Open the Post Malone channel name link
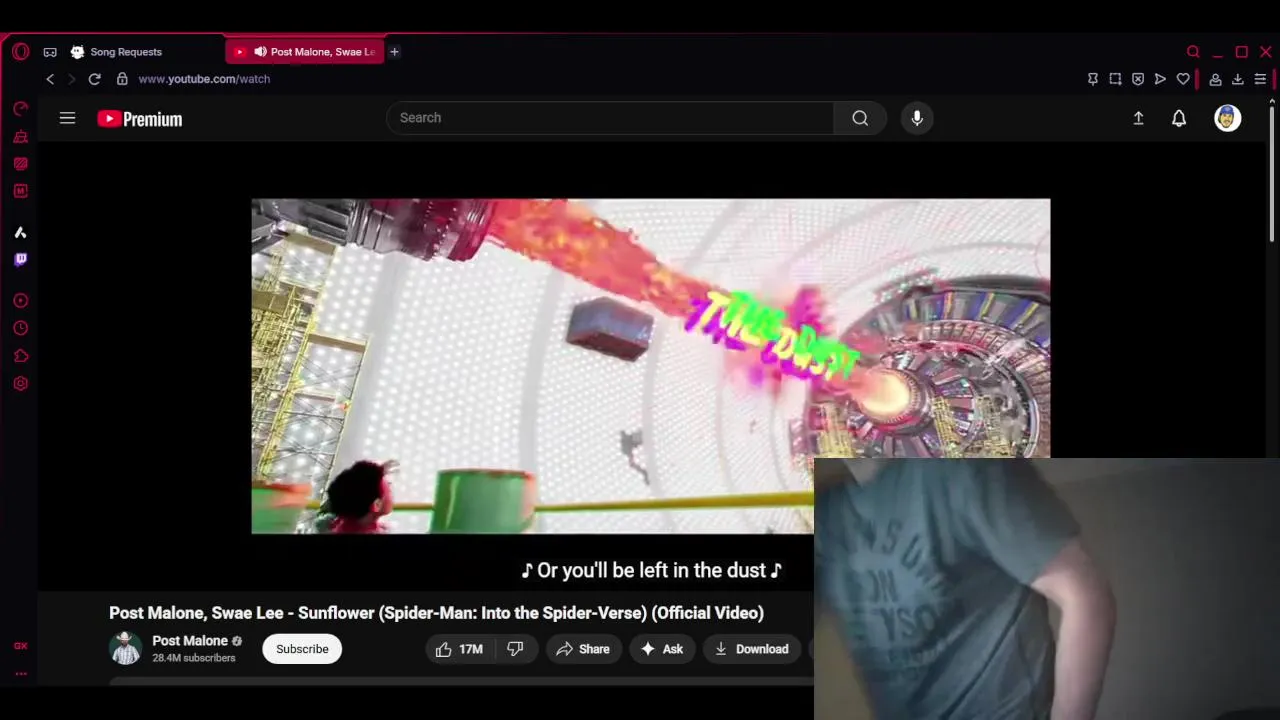The image size is (1280, 720). [x=190, y=641]
